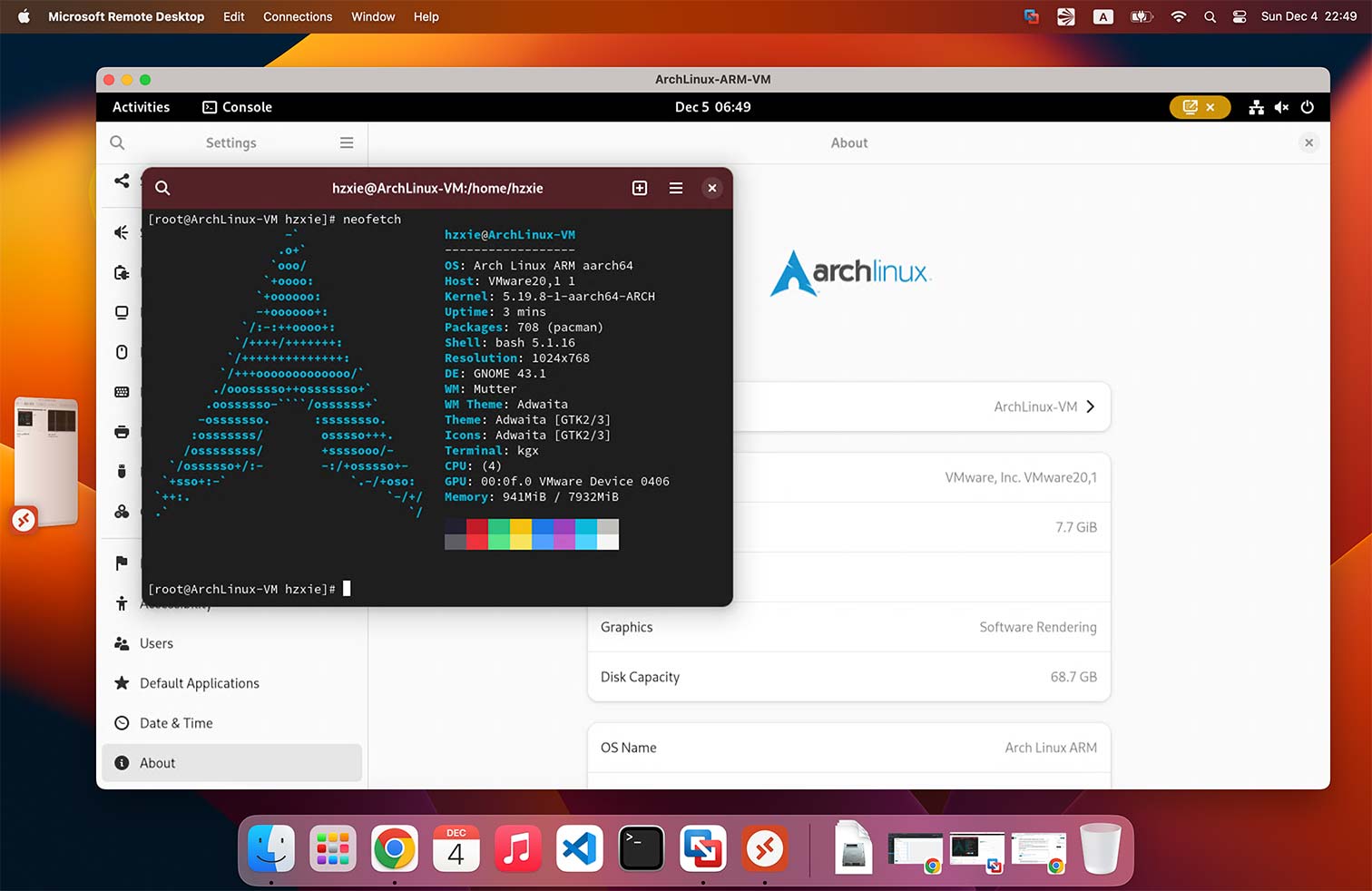Close the Settings About window
The width and height of the screenshot is (1372, 891).
(x=1308, y=142)
